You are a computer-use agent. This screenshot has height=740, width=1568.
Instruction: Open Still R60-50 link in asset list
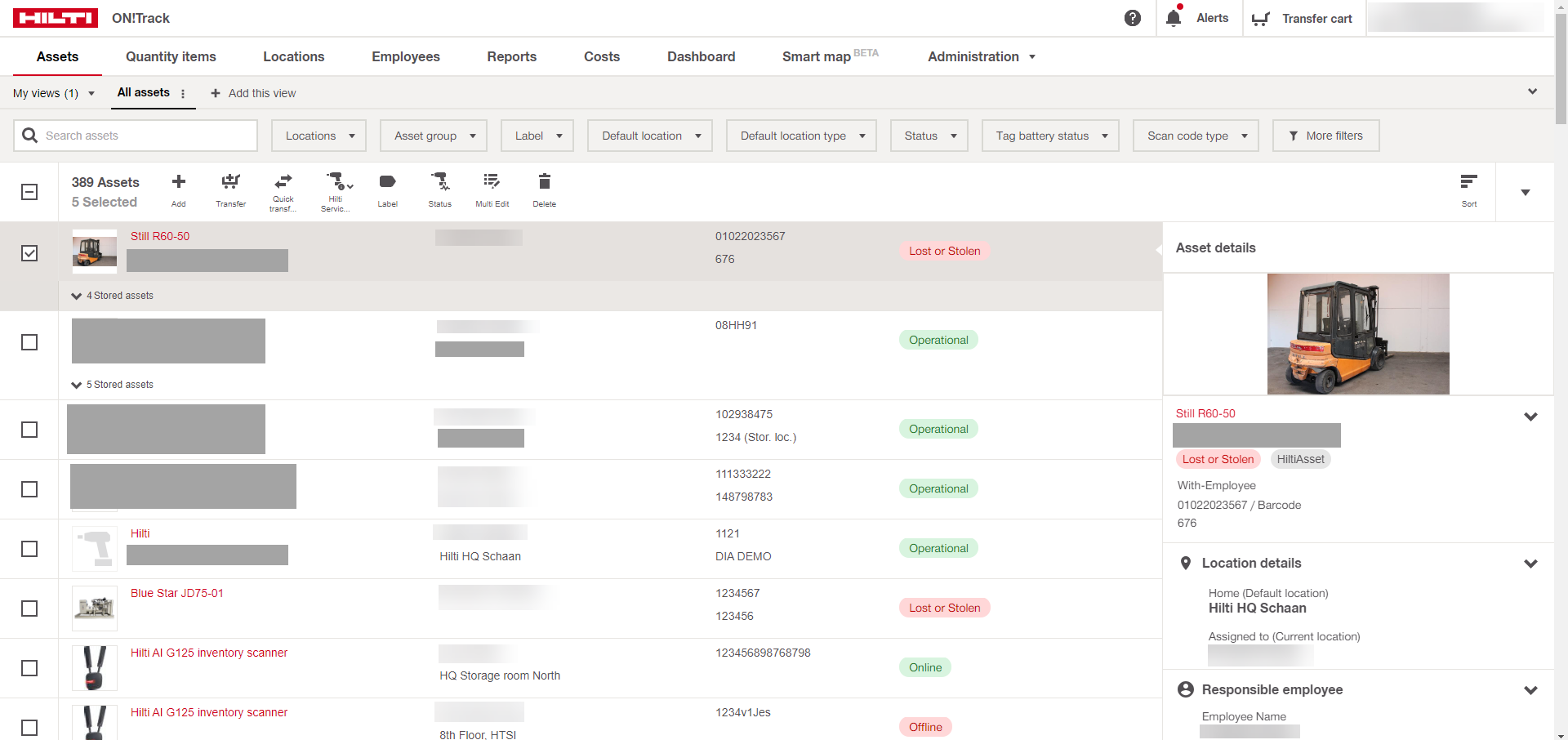[160, 236]
